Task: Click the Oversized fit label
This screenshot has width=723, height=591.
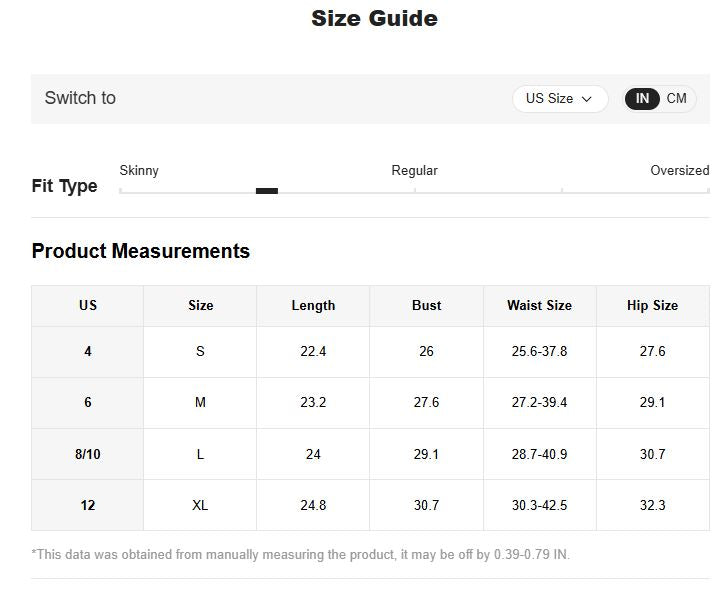Action: pyautogui.click(x=680, y=171)
